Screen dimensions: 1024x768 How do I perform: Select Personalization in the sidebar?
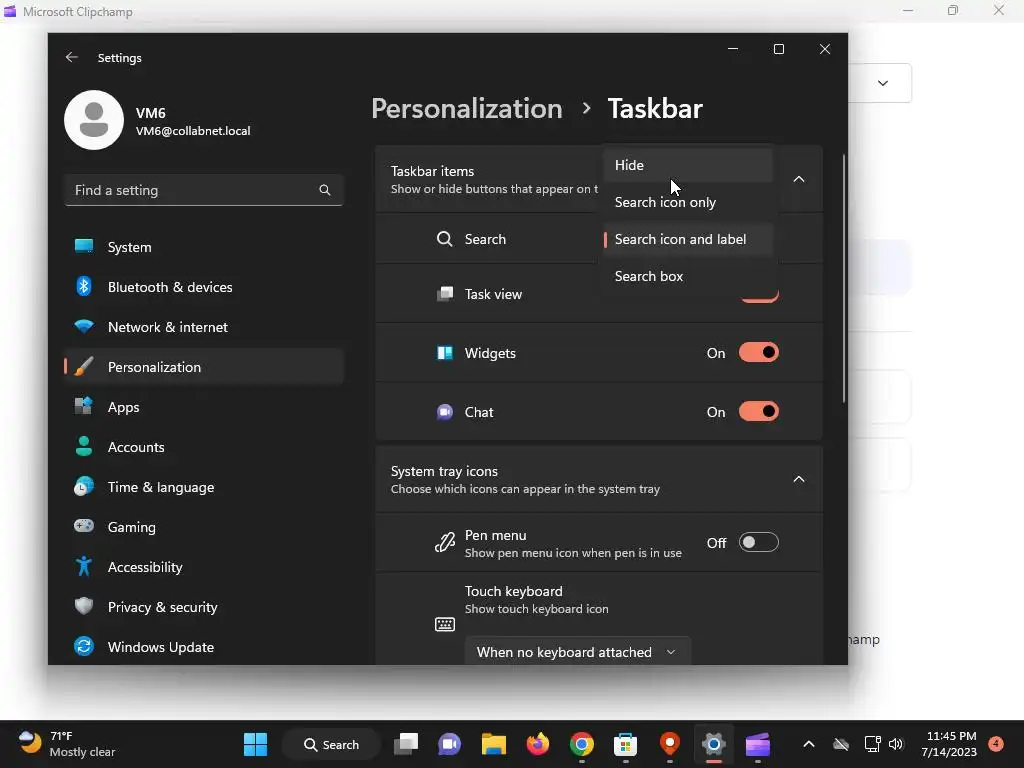pyautogui.click(x=204, y=367)
